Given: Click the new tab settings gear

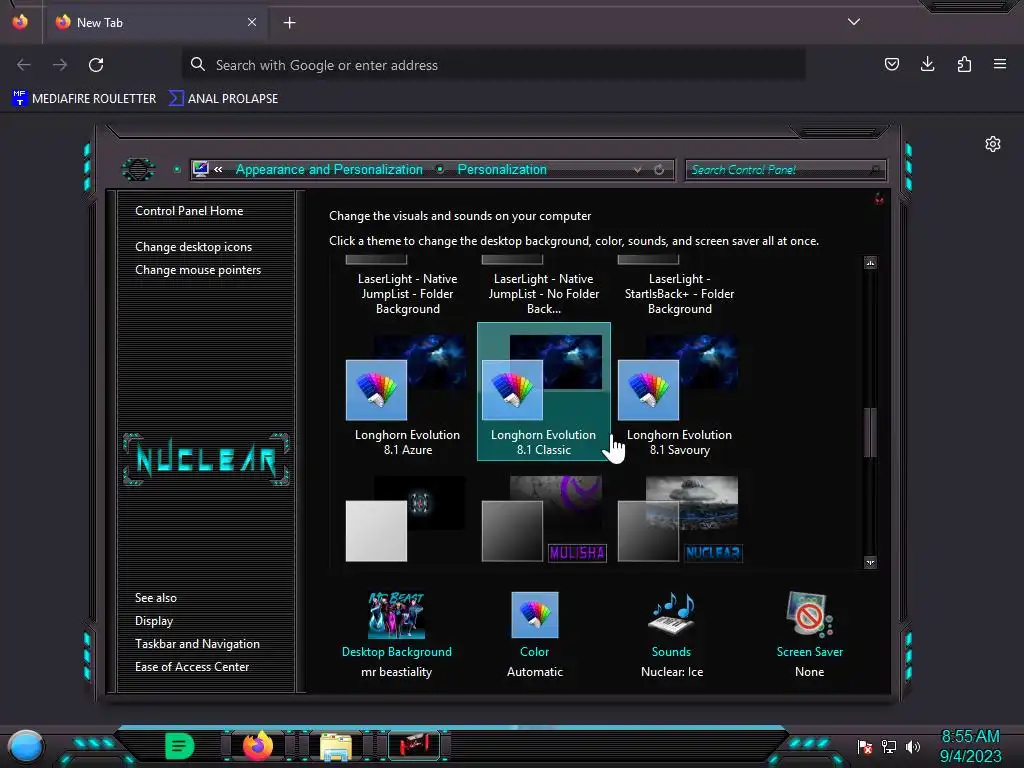Looking at the screenshot, I should pos(993,144).
